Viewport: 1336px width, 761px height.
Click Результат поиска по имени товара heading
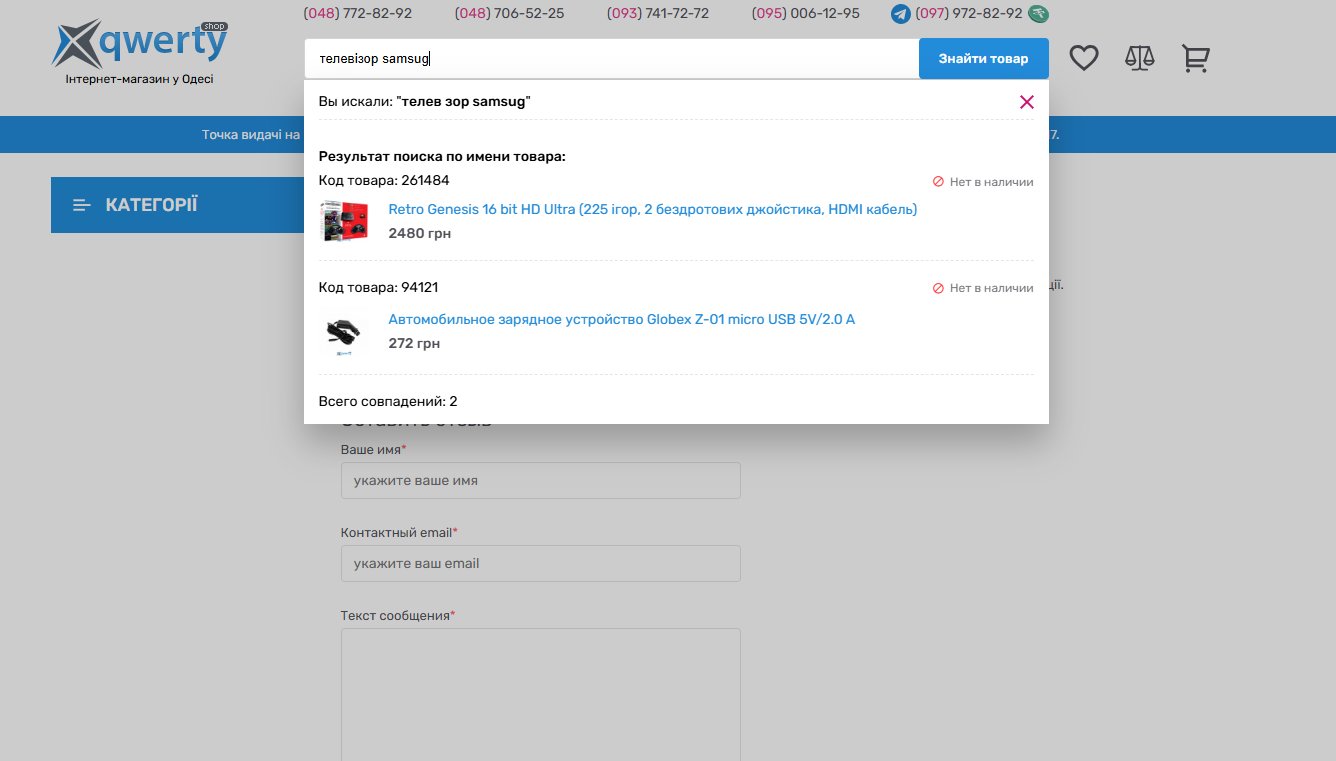click(x=442, y=157)
